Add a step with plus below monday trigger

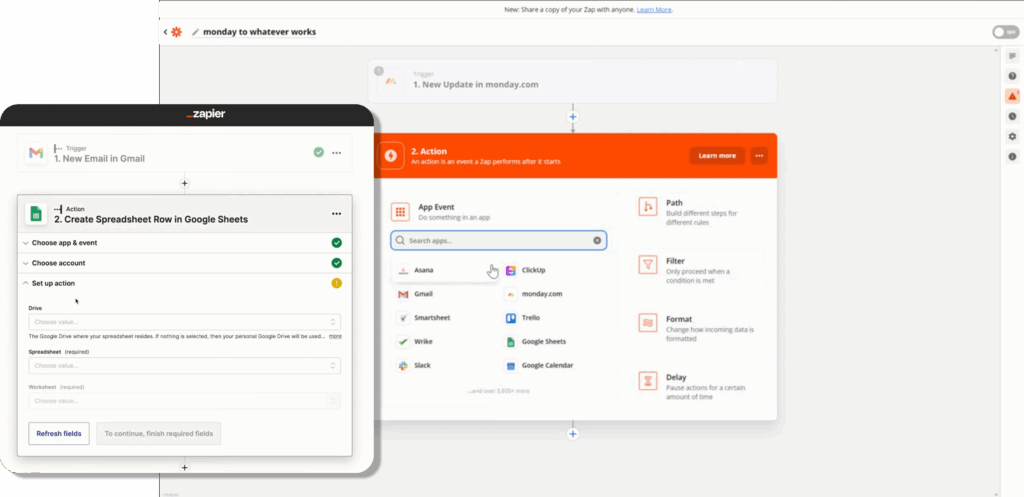pos(573,117)
